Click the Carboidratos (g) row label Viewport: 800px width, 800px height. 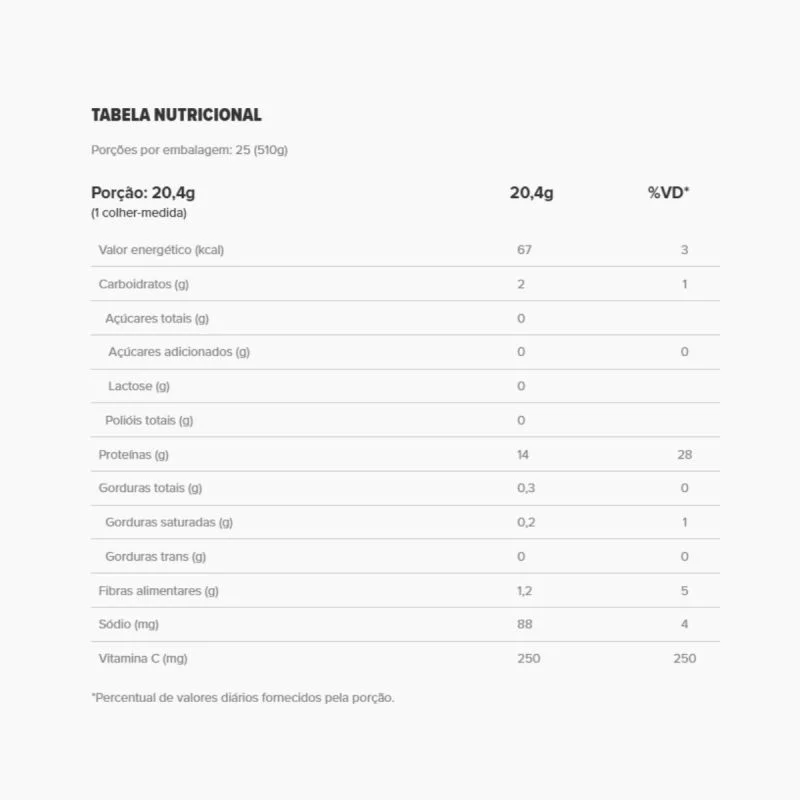point(143,284)
